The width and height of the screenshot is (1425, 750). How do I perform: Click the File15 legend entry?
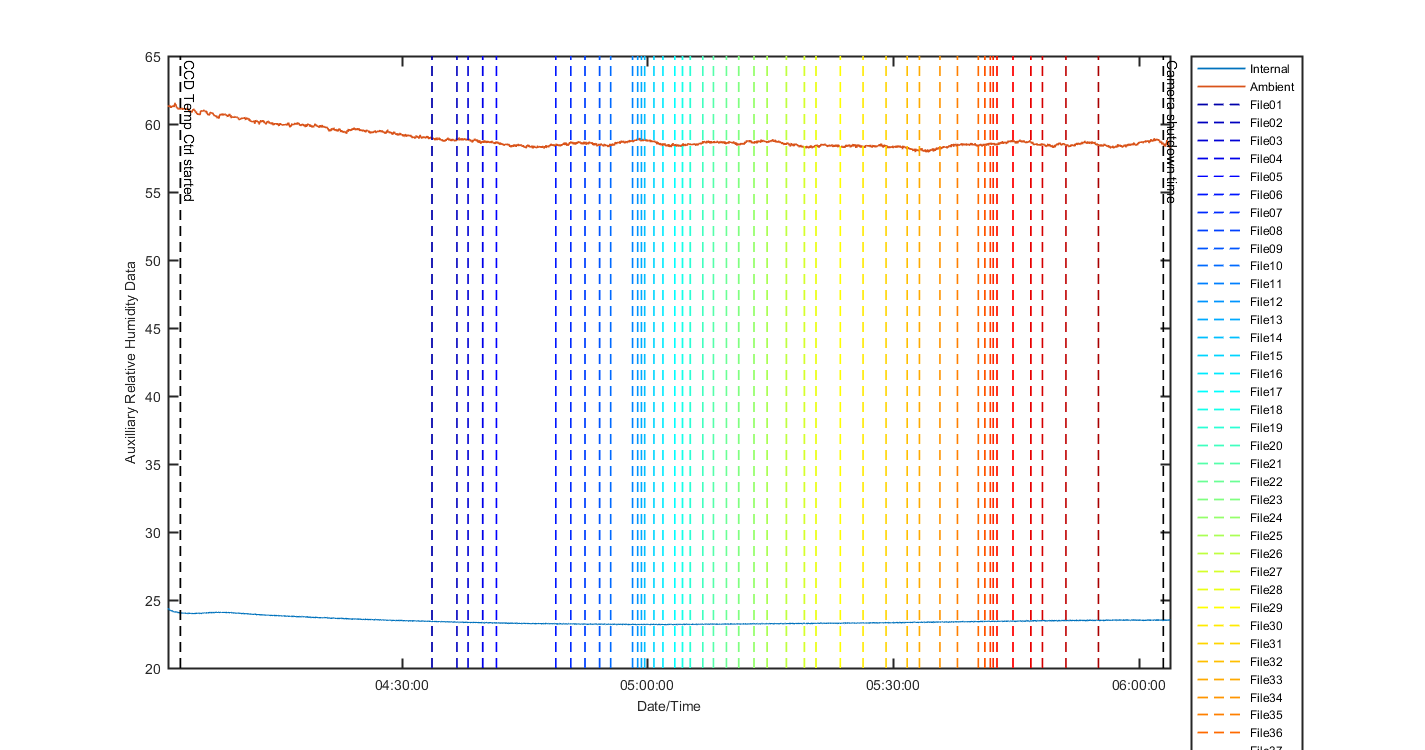click(1241, 356)
